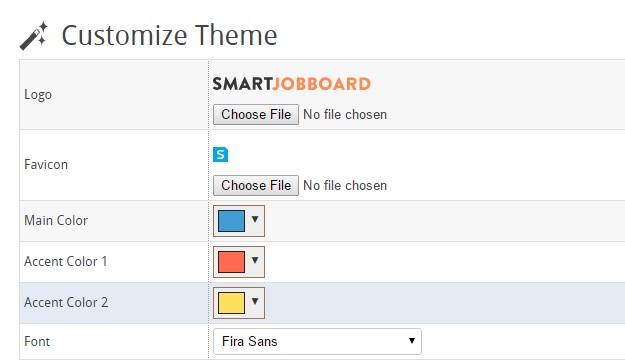Select the Main Color label
Image resolution: width=625 pixels, height=360 pixels.
56,220
